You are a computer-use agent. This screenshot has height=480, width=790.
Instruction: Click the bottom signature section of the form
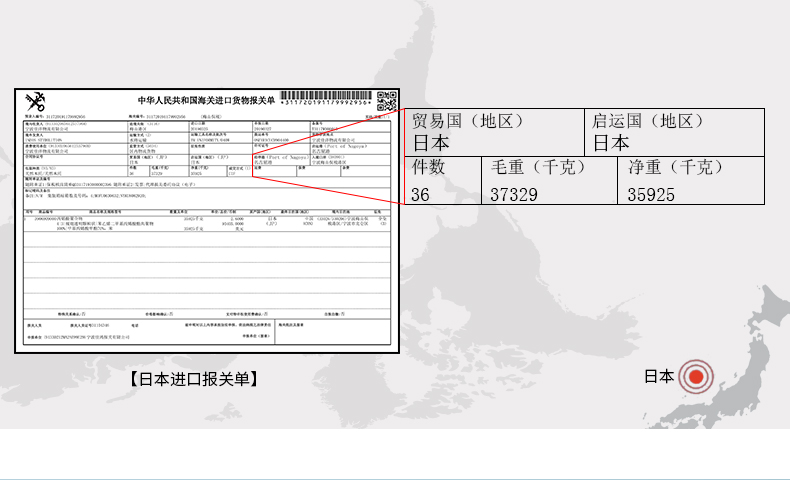[x=205, y=332]
